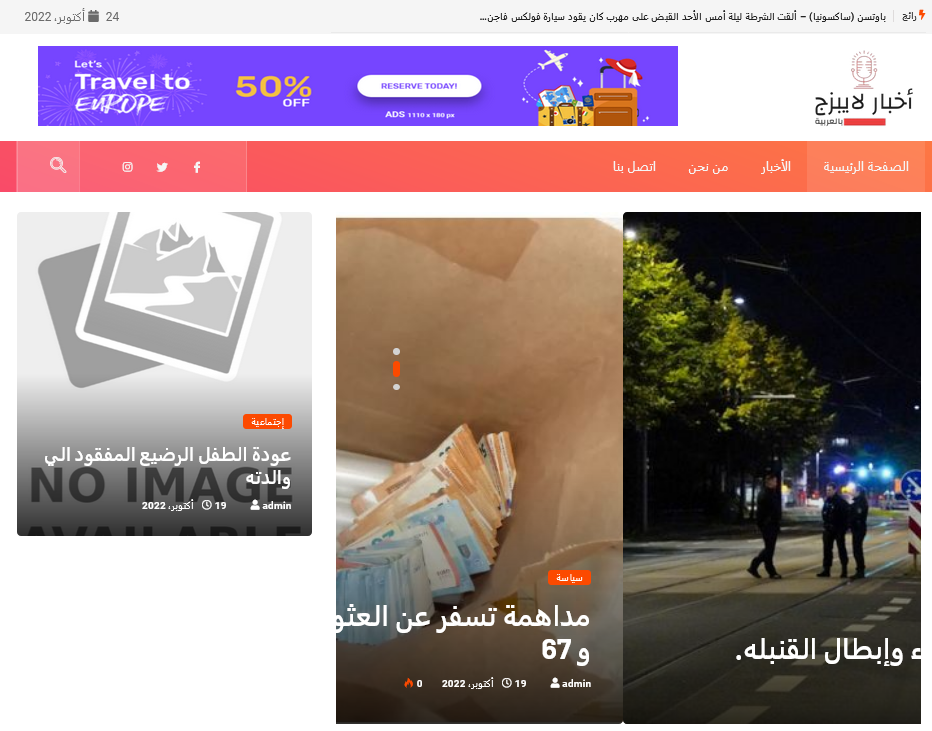The height and width of the screenshot is (731, 932).
Task: Click the flame views icon on money post
Action: tap(408, 683)
